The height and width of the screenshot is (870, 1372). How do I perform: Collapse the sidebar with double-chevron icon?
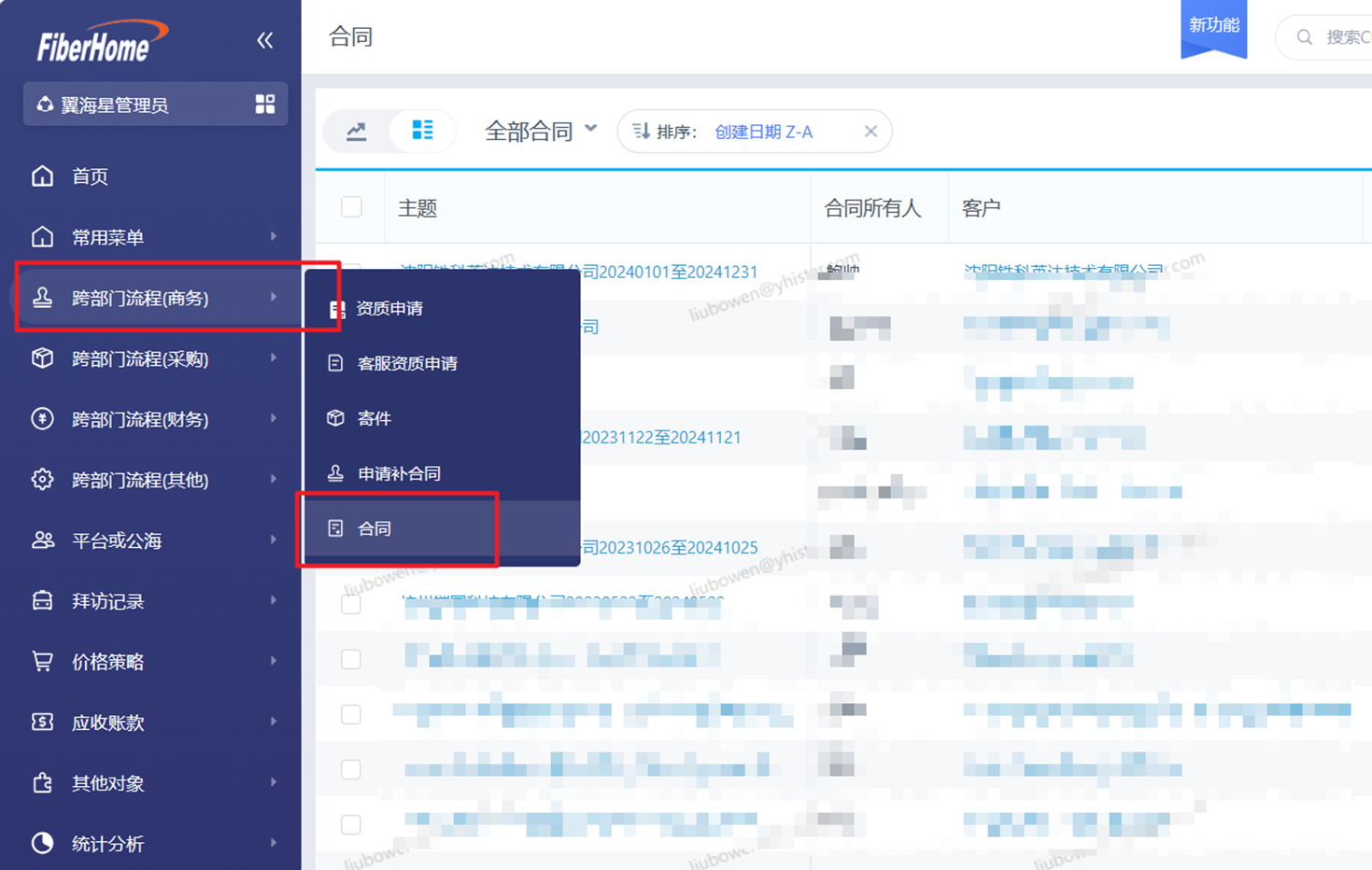click(x=265, y=40)
